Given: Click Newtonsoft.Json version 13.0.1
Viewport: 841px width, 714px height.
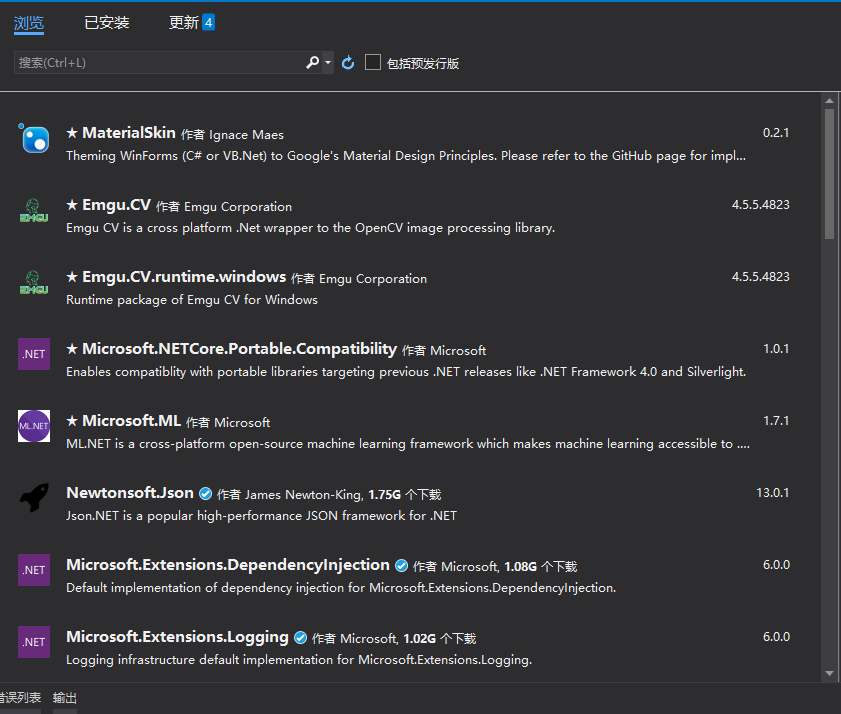Looking at the screenshot, I should click(772, 492).
